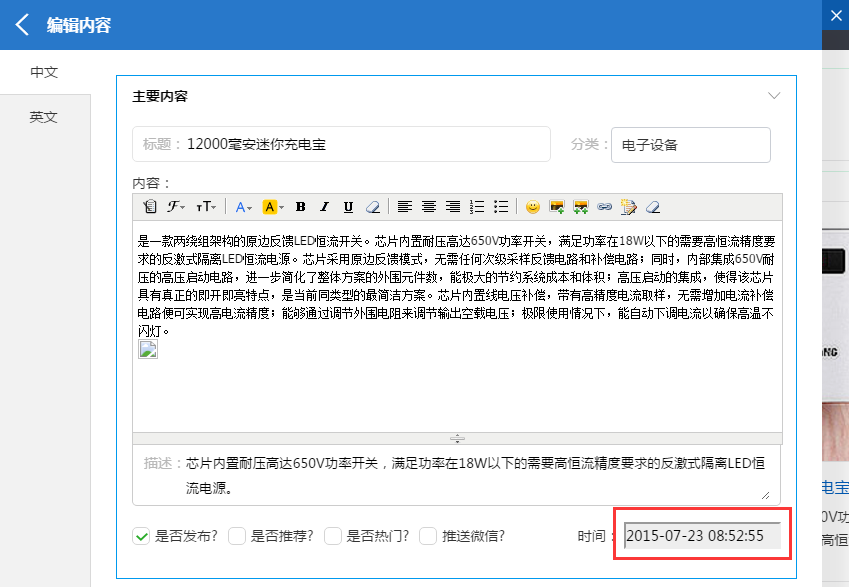This screenshot has width=849, height=587.
Task: Uncheck the 是否发布 checkbox
Action: point(141,536)
